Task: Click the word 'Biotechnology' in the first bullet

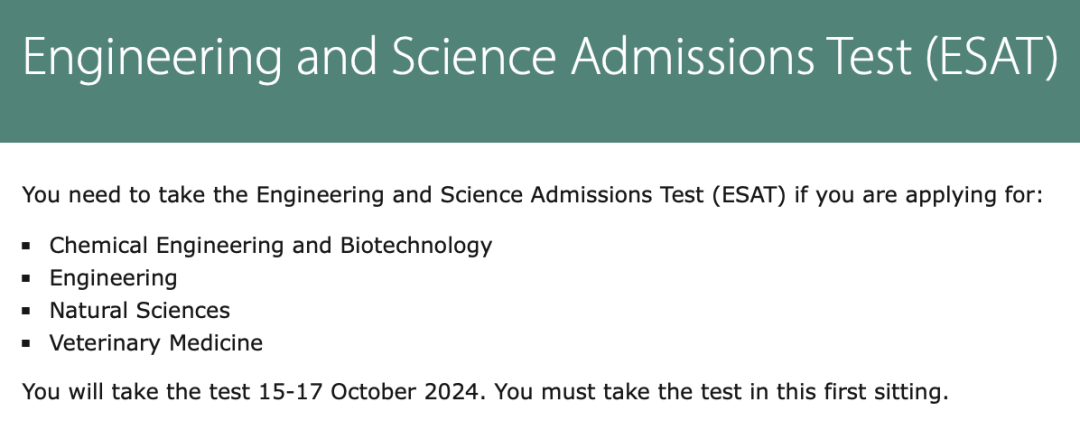Action: pos(416,246)
